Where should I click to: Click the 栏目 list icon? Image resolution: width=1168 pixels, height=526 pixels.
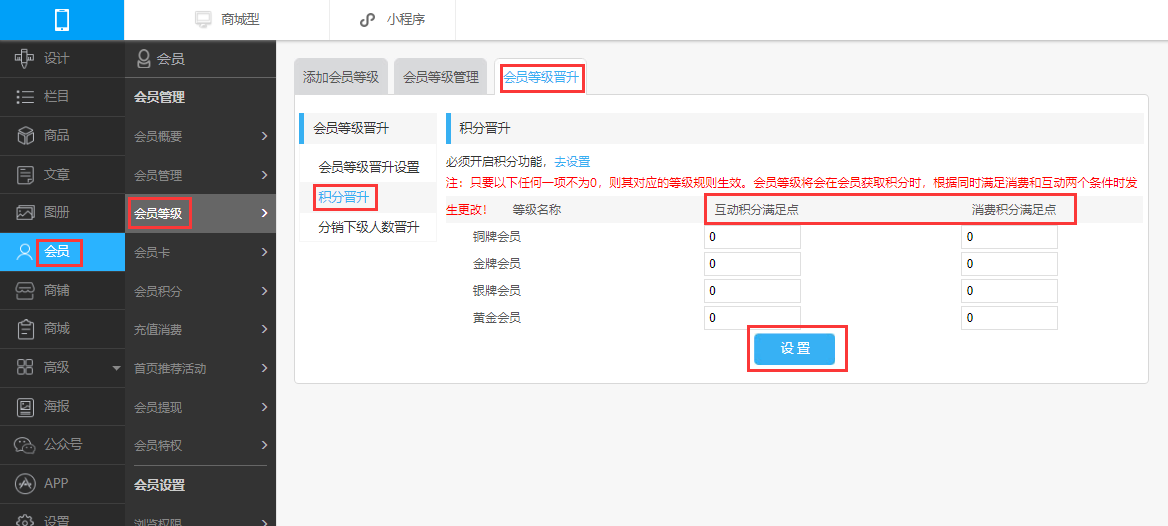click(x=25, y=97)
